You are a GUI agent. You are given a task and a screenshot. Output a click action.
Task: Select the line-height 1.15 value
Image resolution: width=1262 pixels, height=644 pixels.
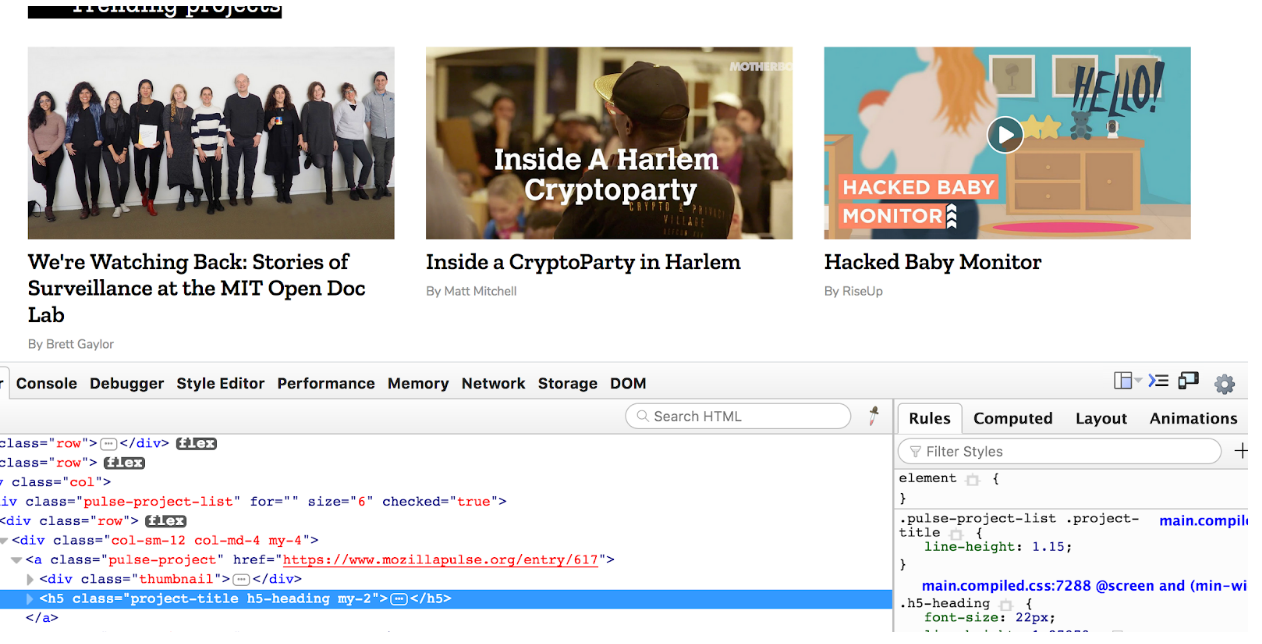[1050, 547]
